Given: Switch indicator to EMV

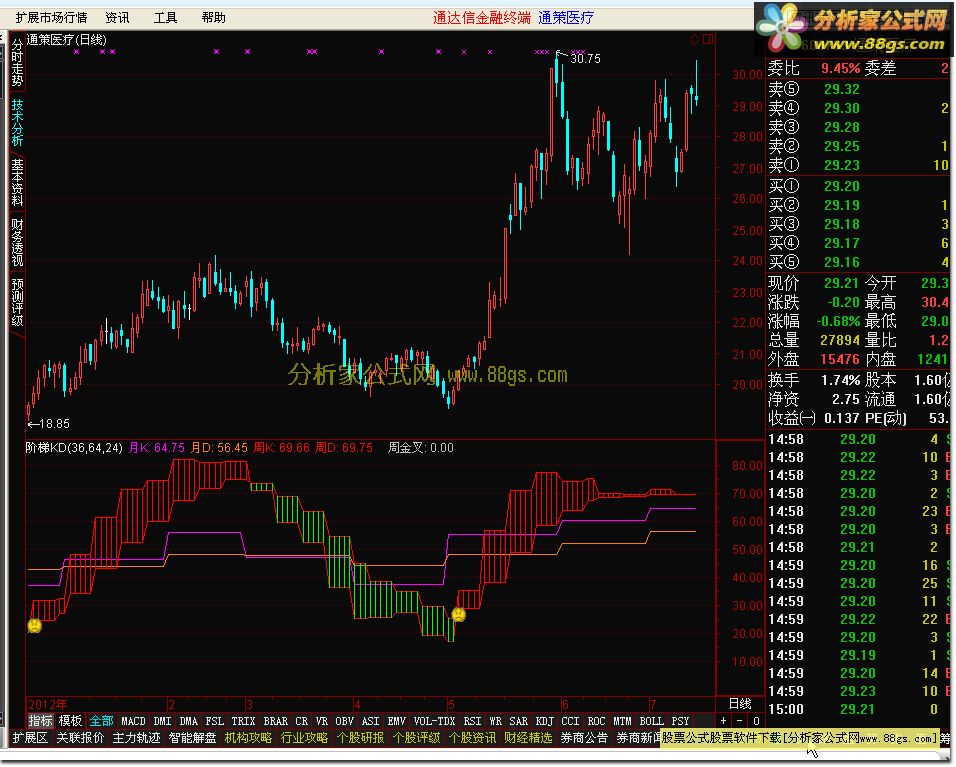Looking at the screenshot, I should tap(396, 721).
